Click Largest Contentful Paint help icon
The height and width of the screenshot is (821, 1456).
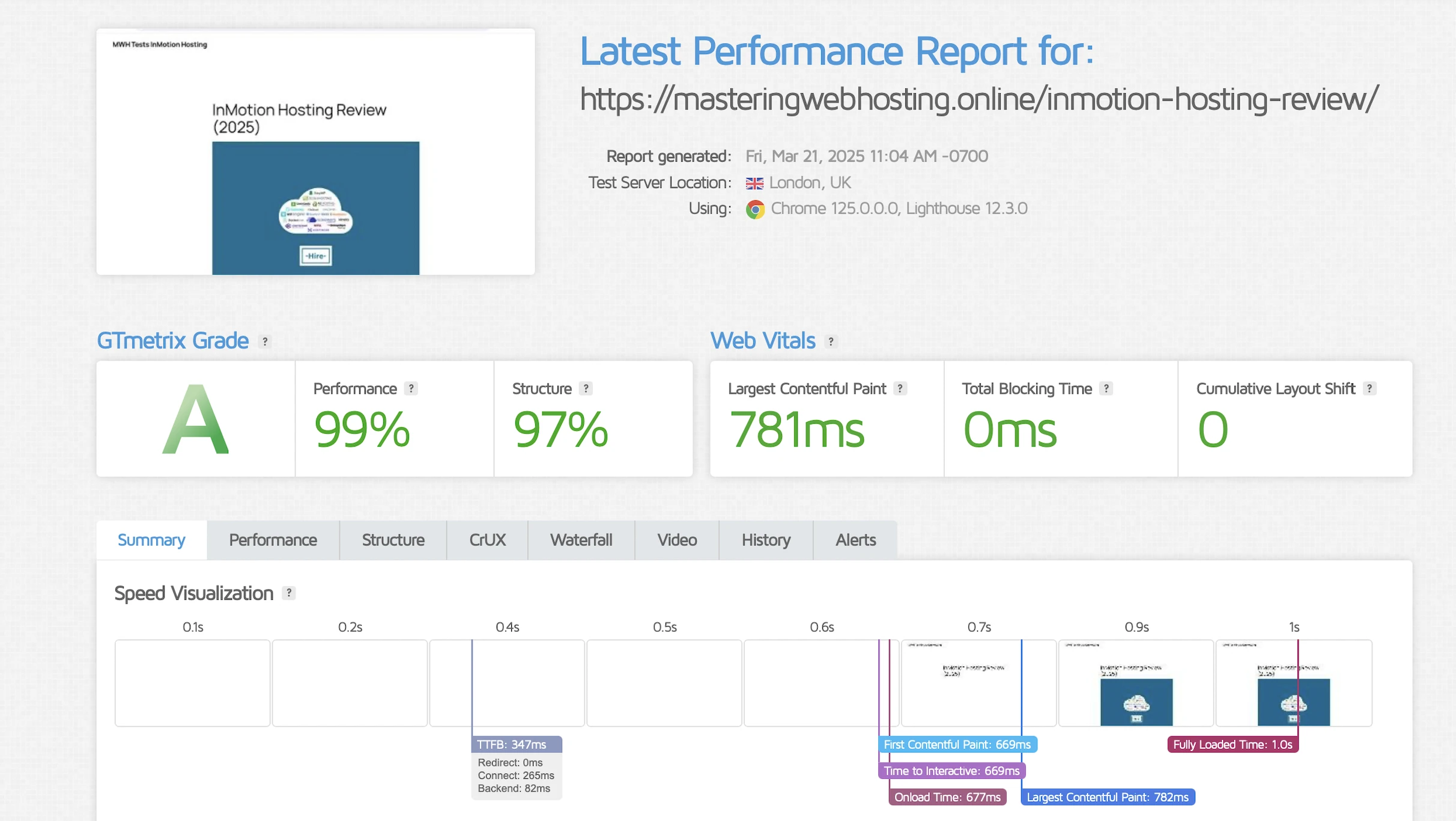[x=900, y=389]
